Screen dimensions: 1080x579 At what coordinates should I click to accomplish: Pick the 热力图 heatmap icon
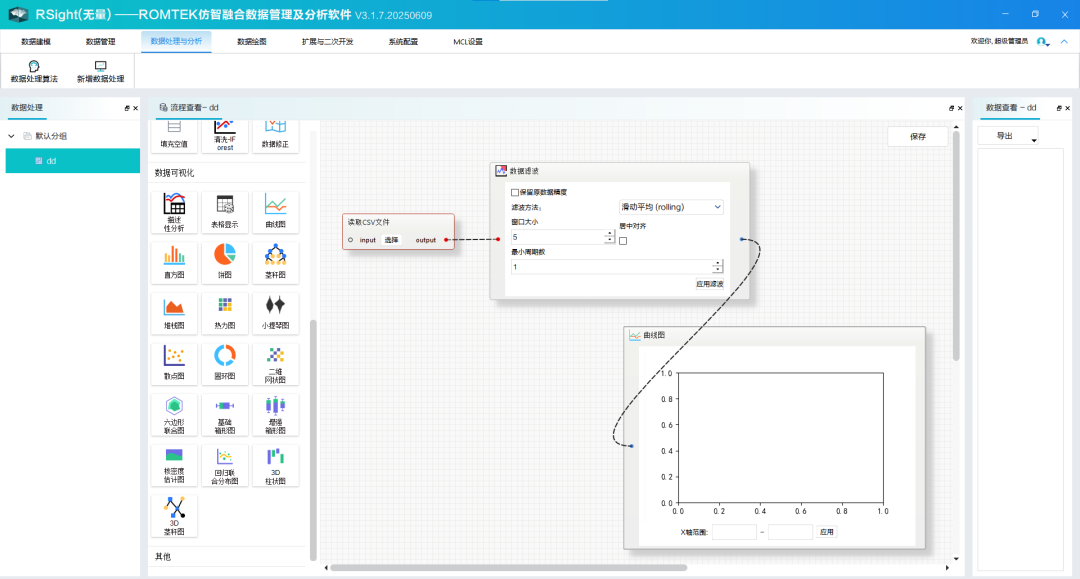click(224, 307)
